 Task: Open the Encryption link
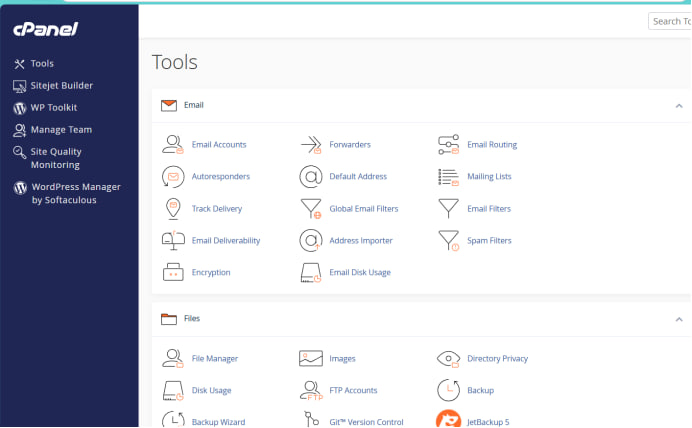211,272
